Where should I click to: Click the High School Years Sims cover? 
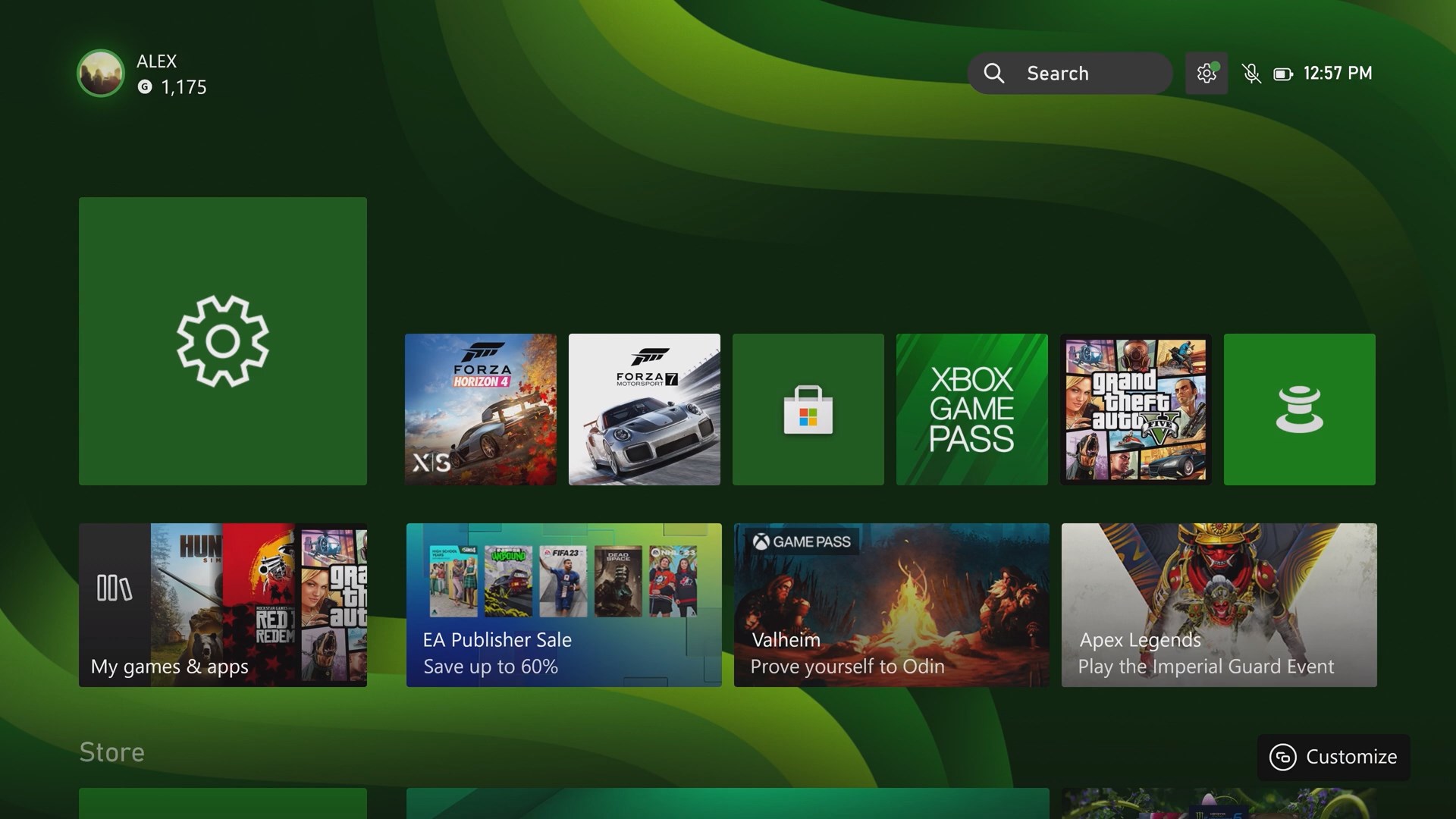[x=453, y=581]
